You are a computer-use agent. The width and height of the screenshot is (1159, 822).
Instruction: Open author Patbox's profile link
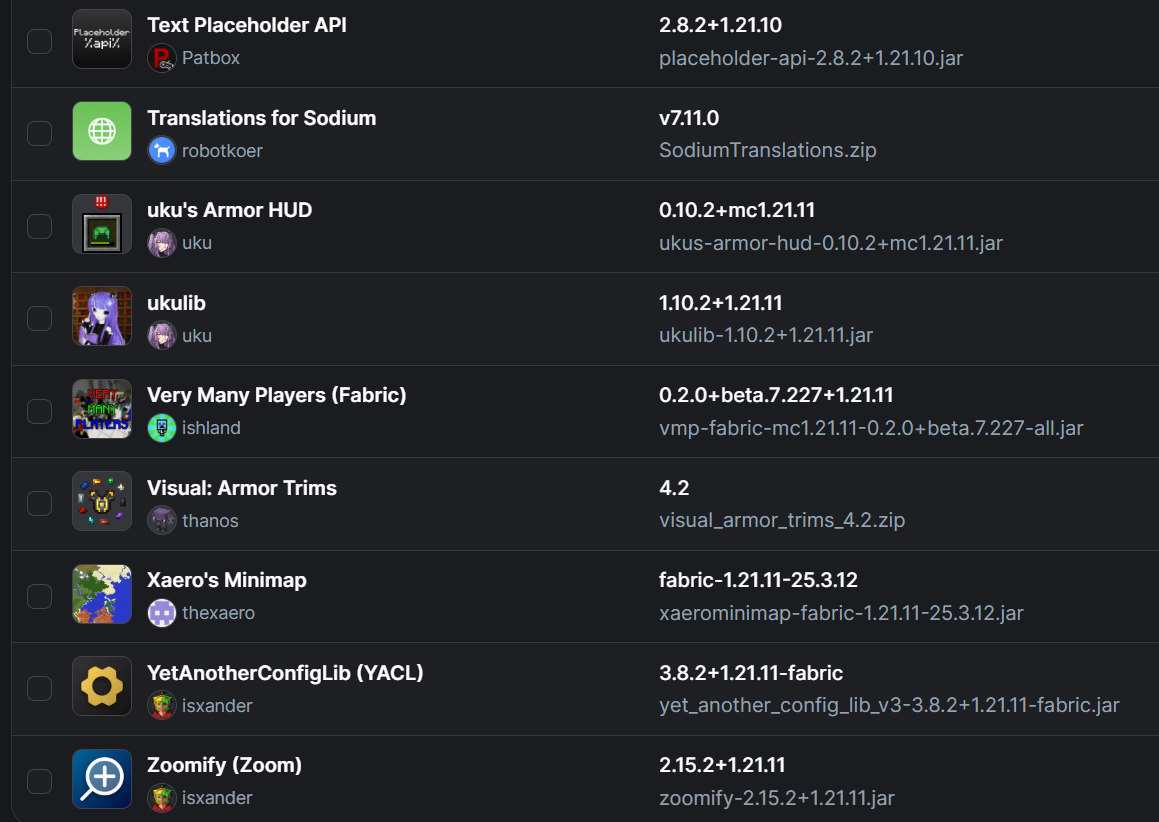tap(211, 58)
